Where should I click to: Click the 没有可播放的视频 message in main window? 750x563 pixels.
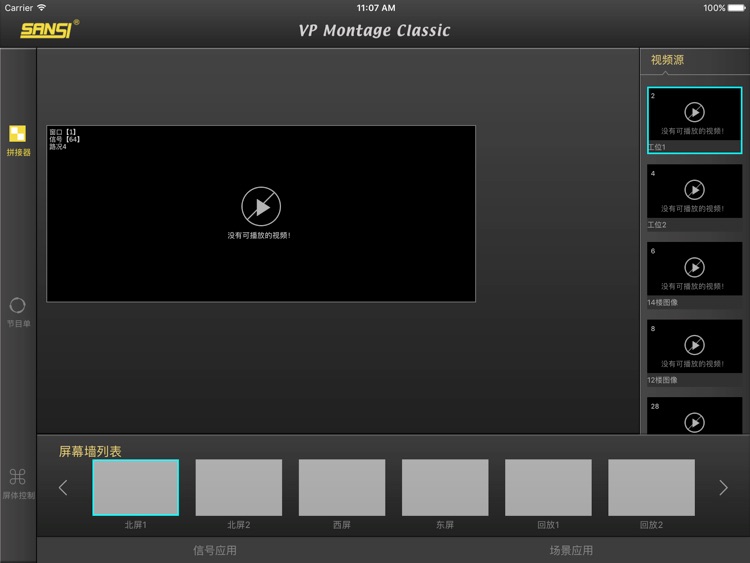tap(259, 235)
